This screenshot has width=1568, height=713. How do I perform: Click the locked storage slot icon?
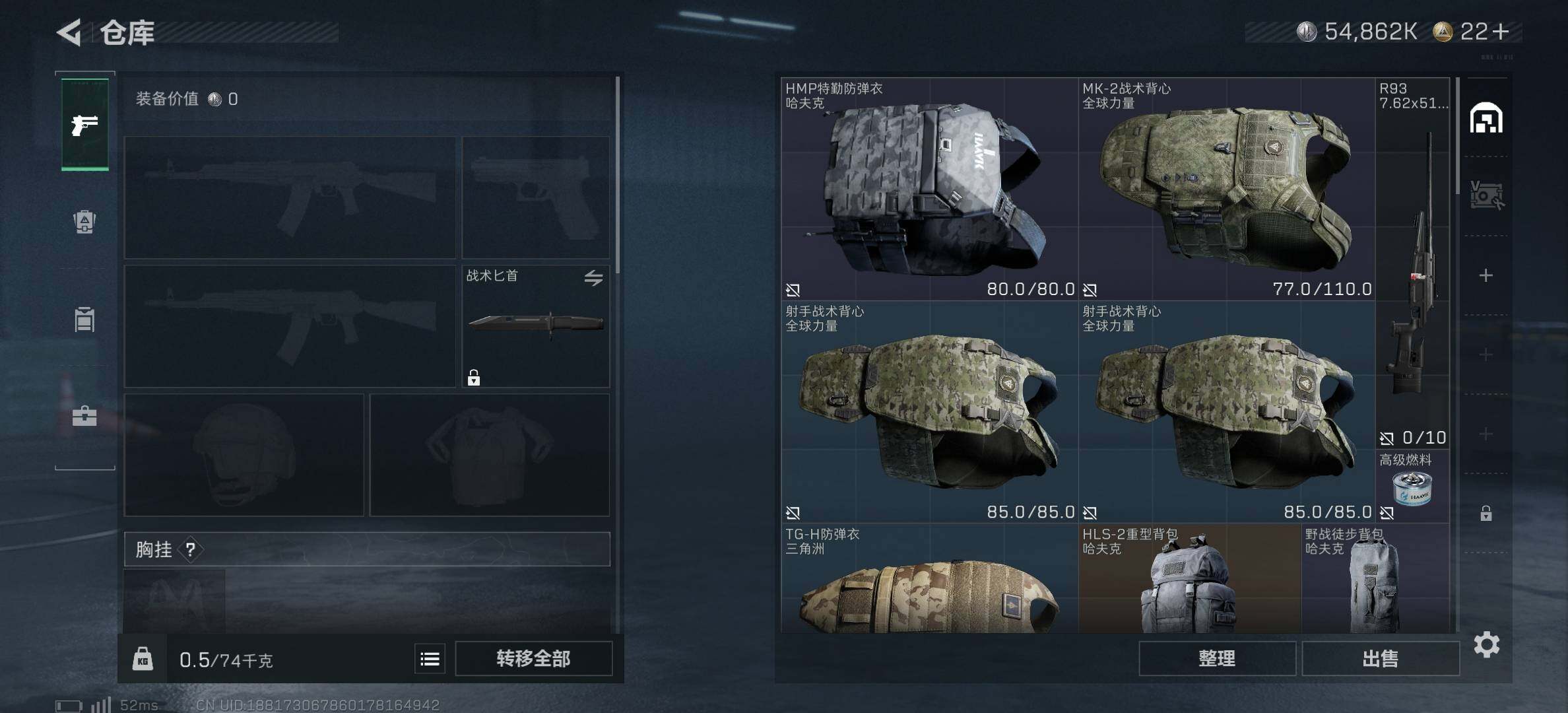click(1486, 513)
